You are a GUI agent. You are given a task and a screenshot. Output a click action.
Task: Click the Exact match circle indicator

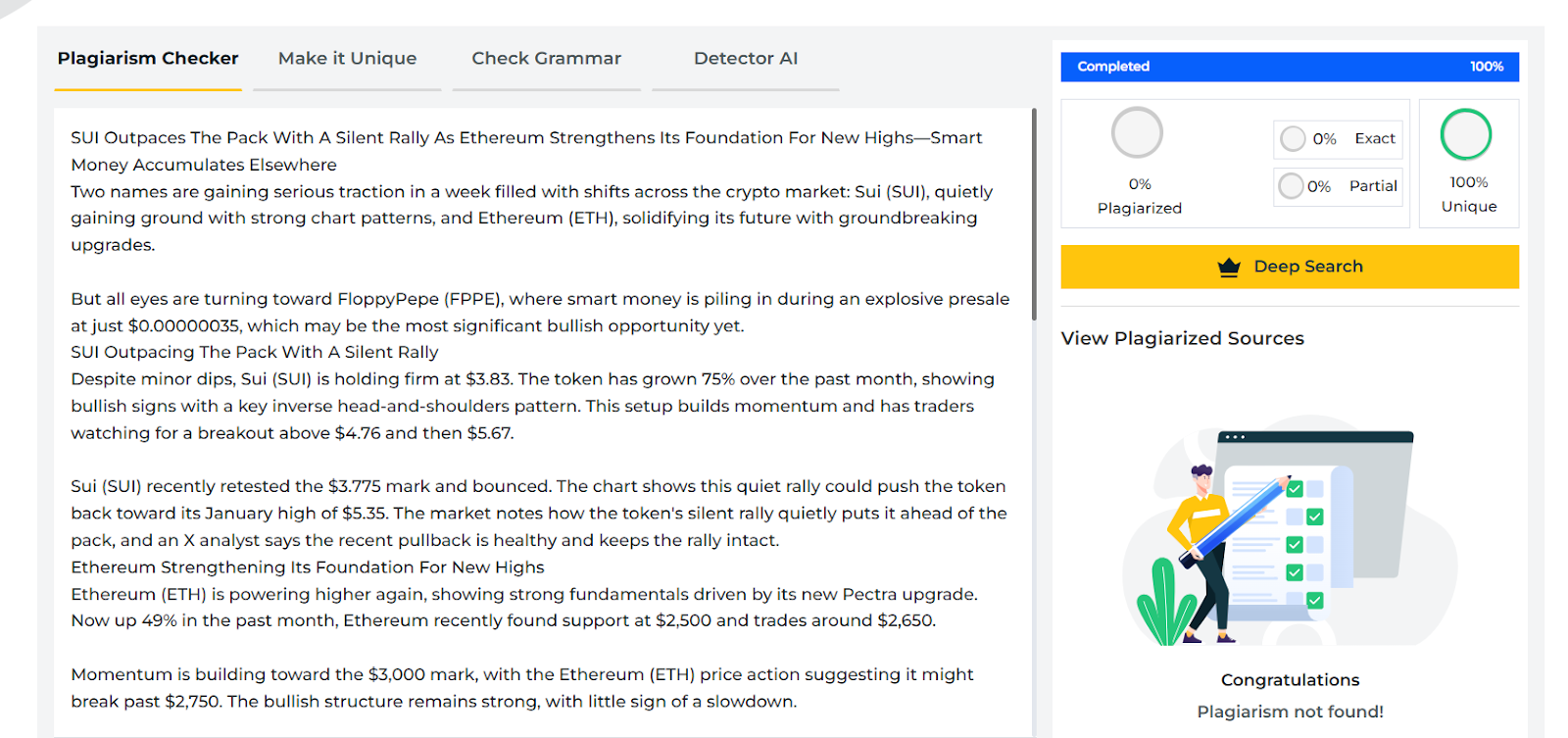(1294, 139)
